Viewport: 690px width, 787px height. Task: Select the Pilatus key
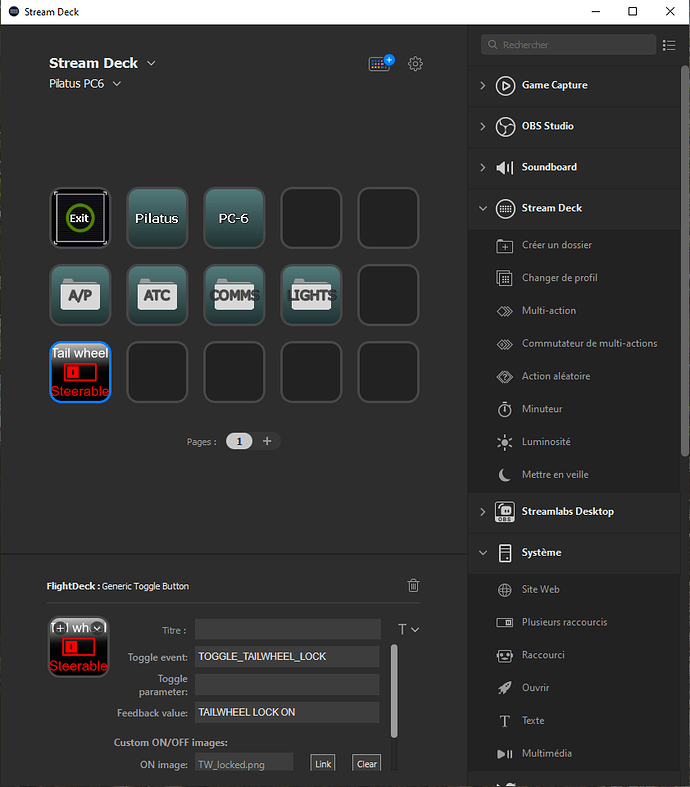(x=157, y=218)
